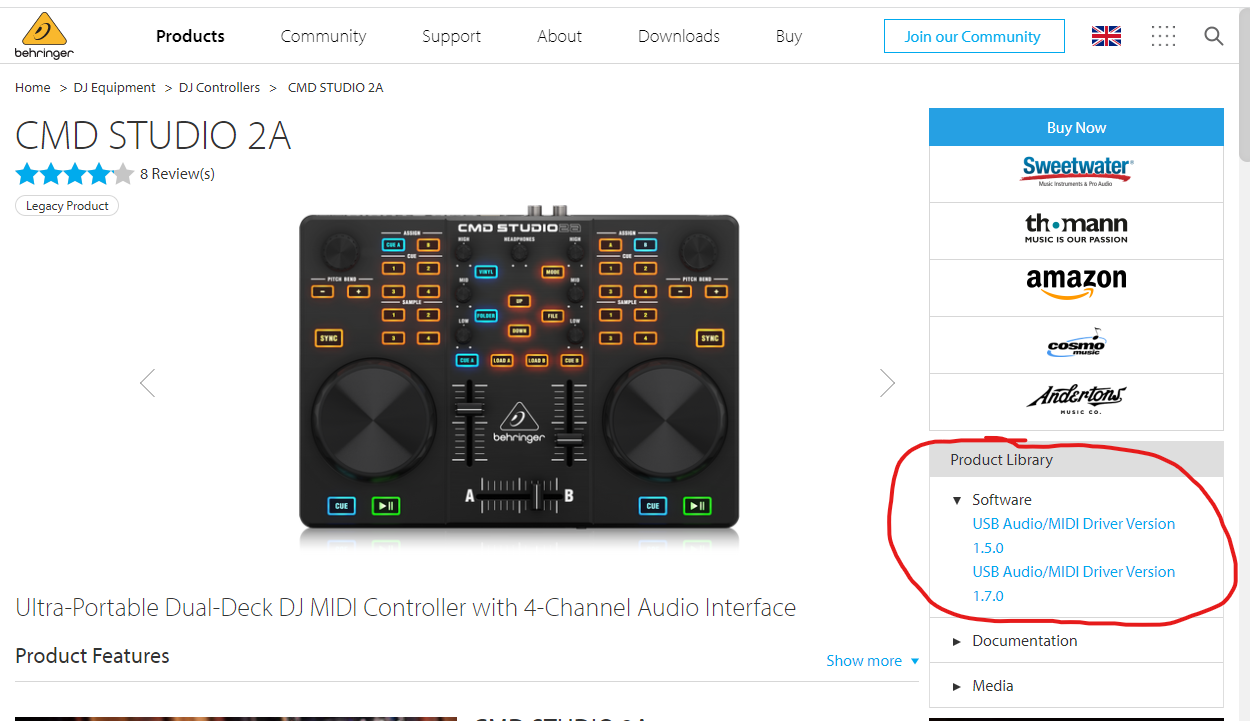Click the Join our Community button

[x=974, y=36]
